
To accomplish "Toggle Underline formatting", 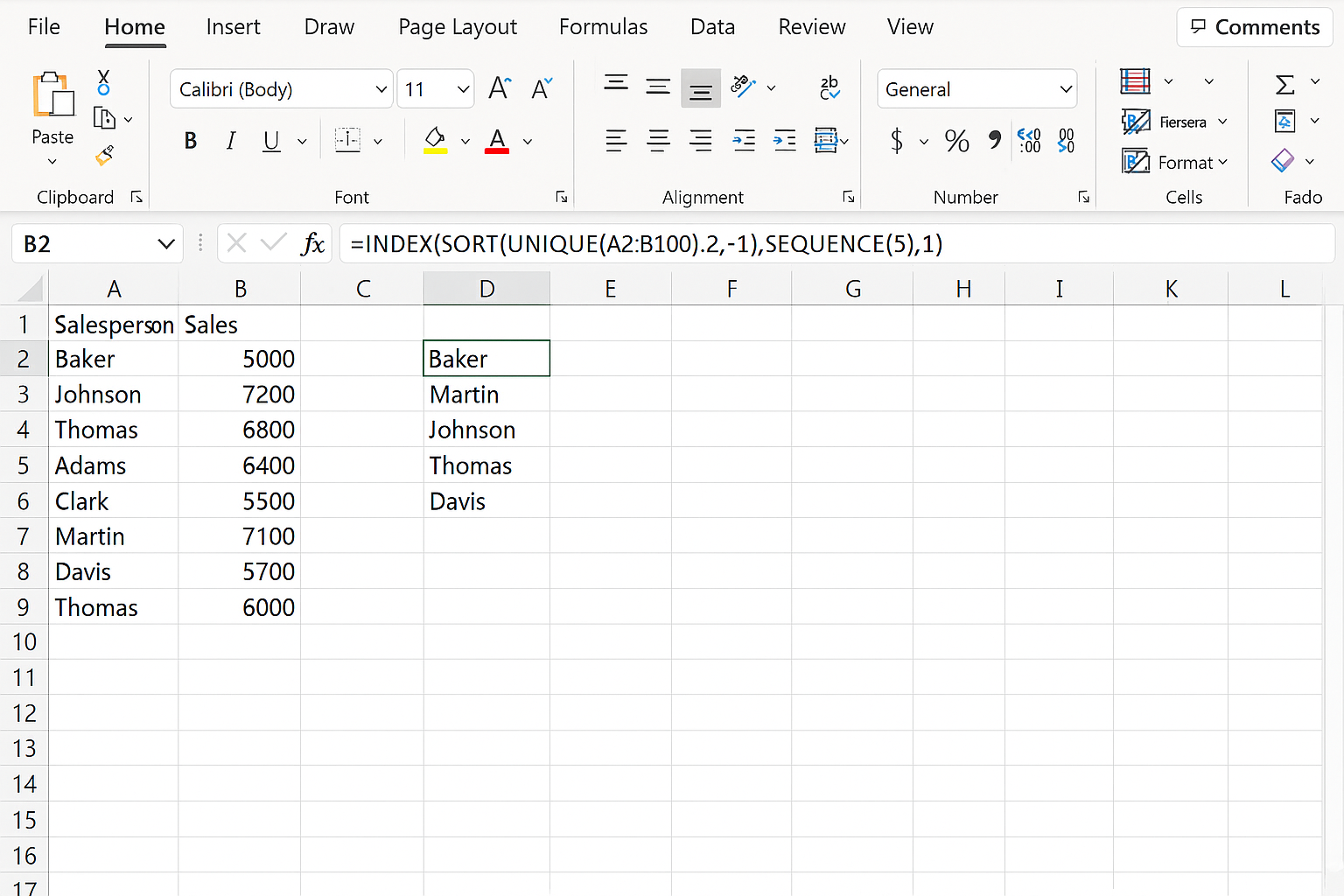I will (x=272, y=141).
